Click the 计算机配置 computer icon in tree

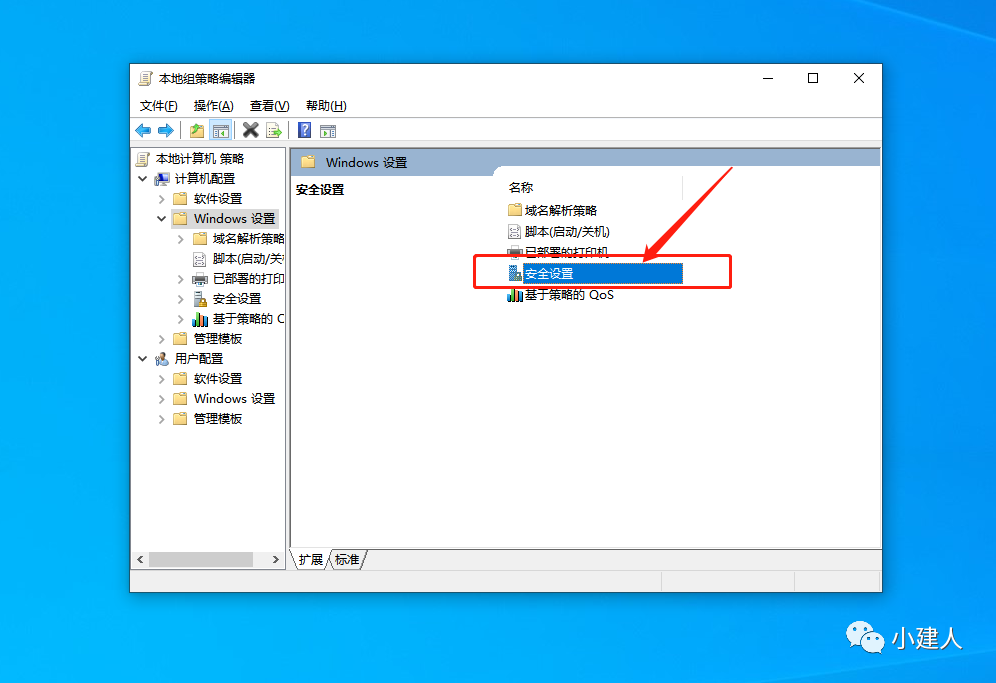(x=163, y=179)
